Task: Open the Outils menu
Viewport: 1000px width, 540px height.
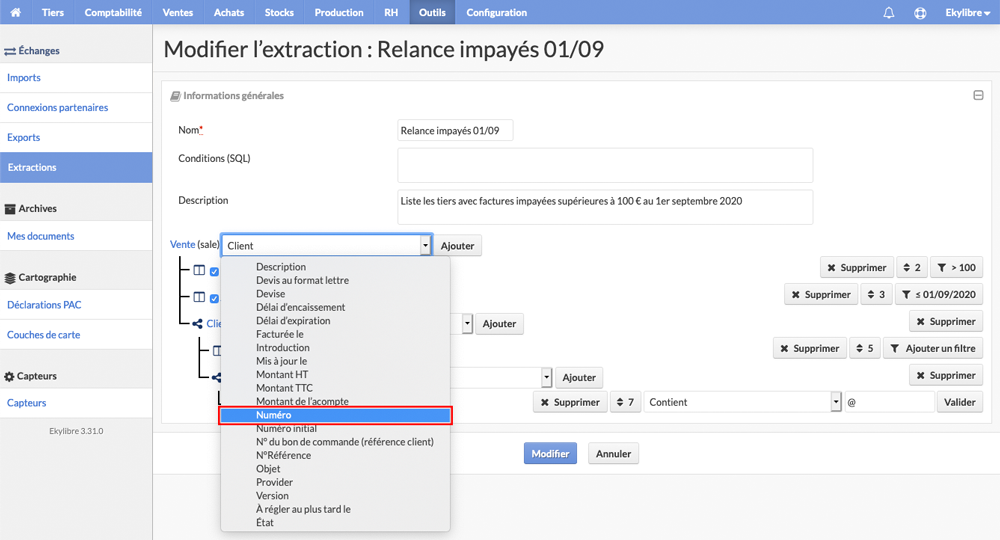Action: tap(432, 12)
